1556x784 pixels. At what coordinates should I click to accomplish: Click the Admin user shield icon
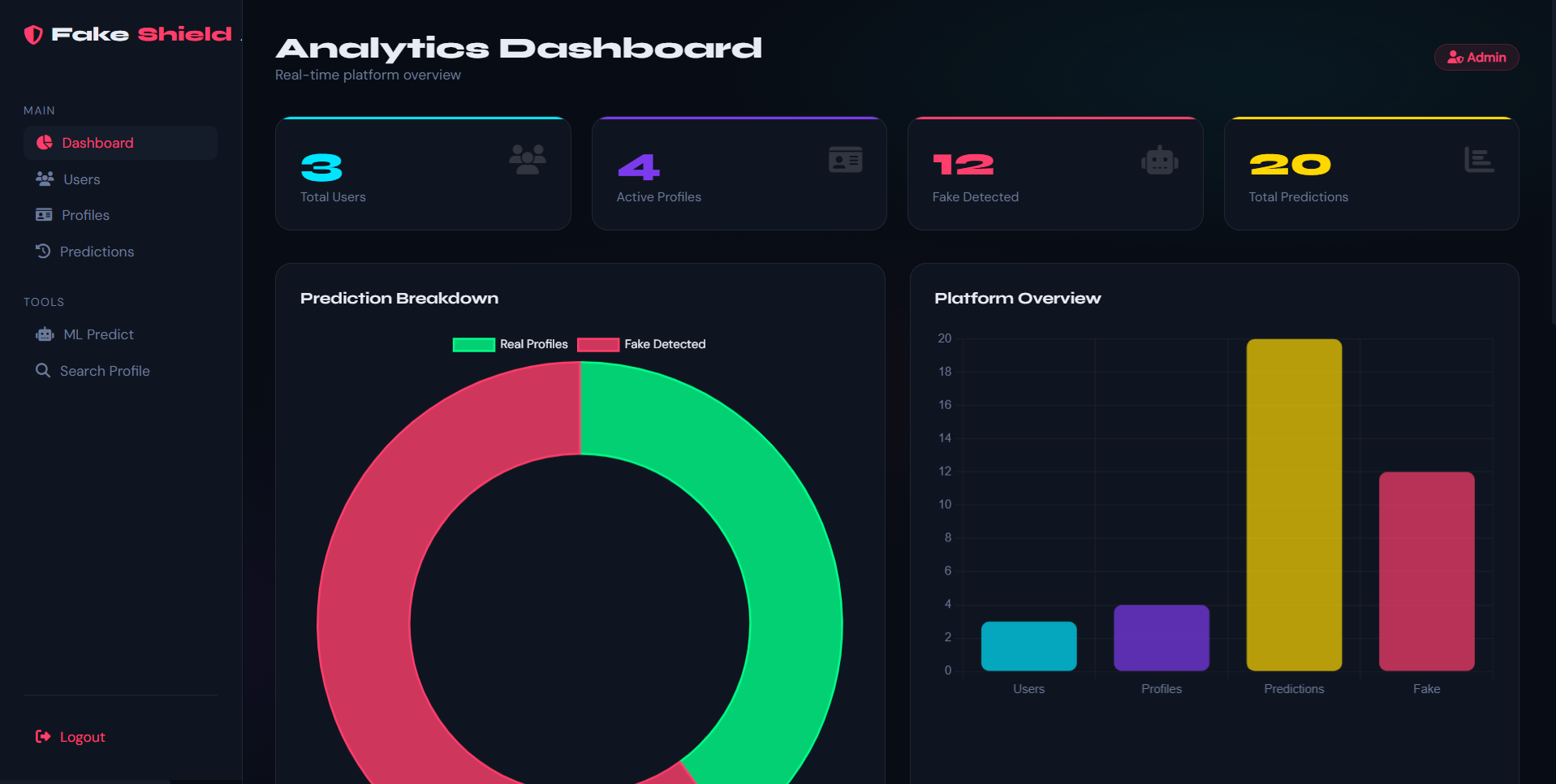(1455, 58)
